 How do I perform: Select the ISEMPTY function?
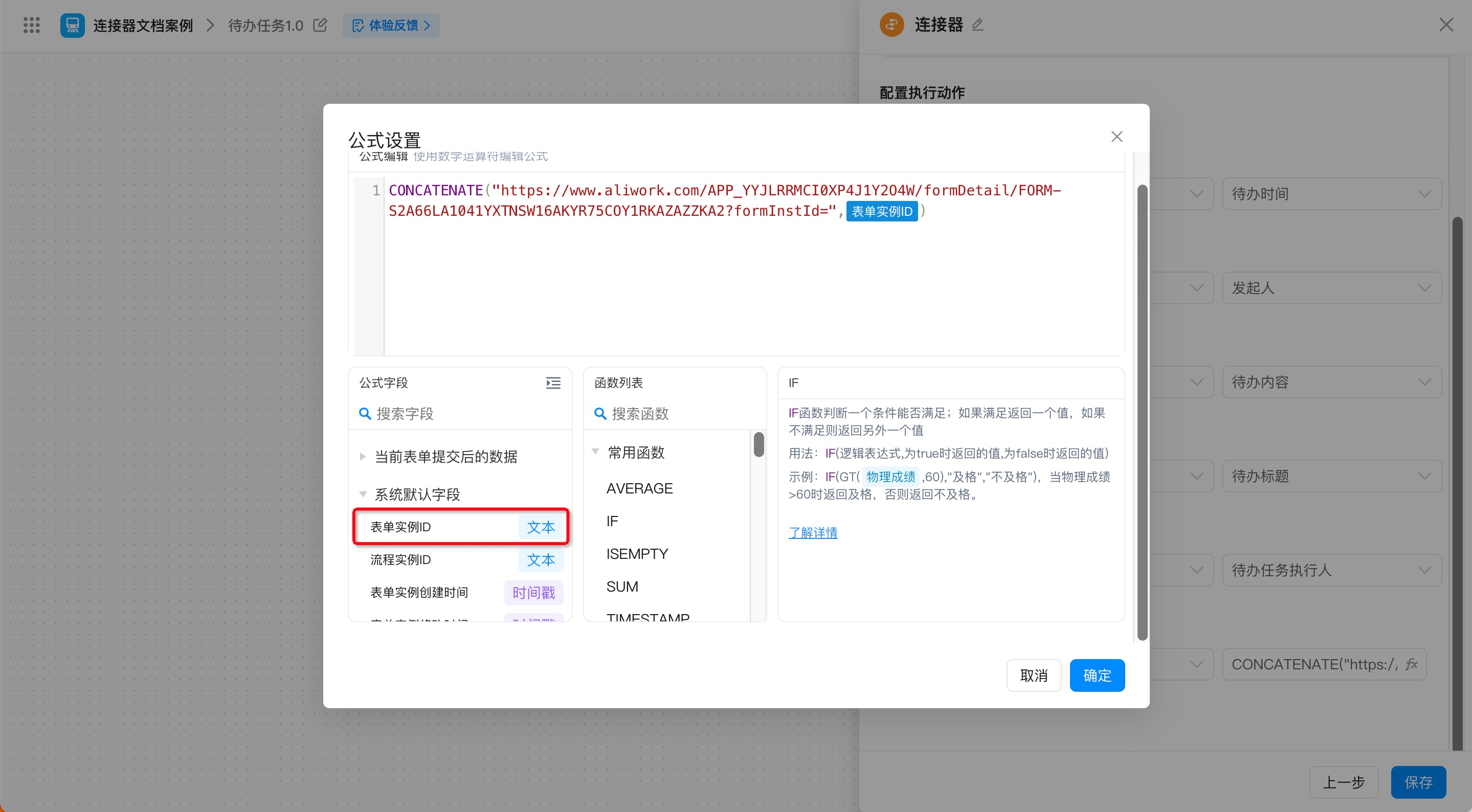point(637,553)
